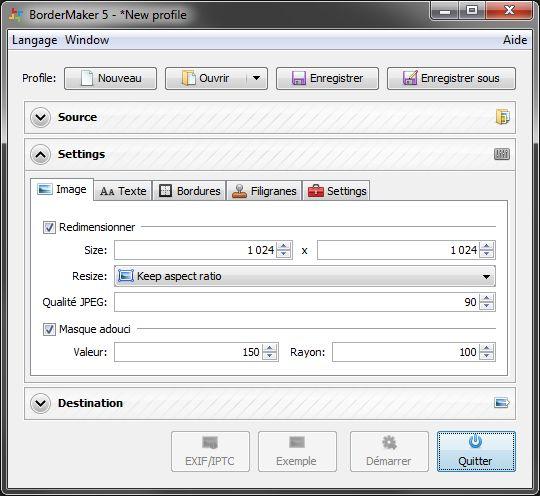Uncheck the Redimensionner checkbox
This screenshot has width=540, height=496.
coord(49,227)
